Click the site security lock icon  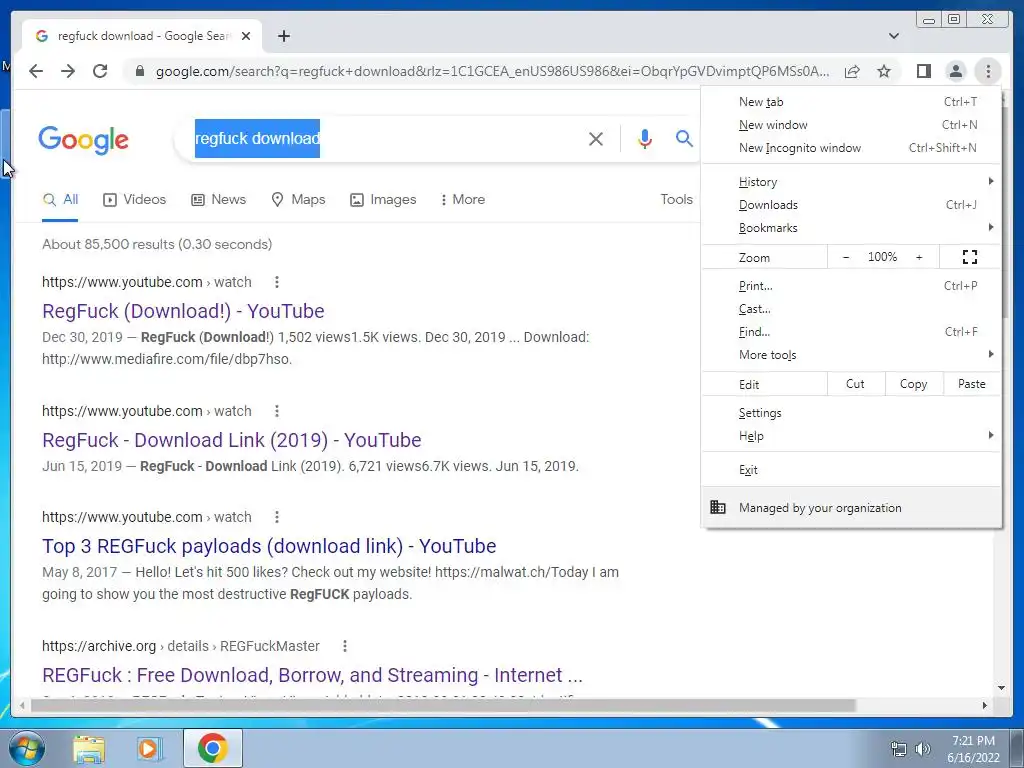(139, 71)
